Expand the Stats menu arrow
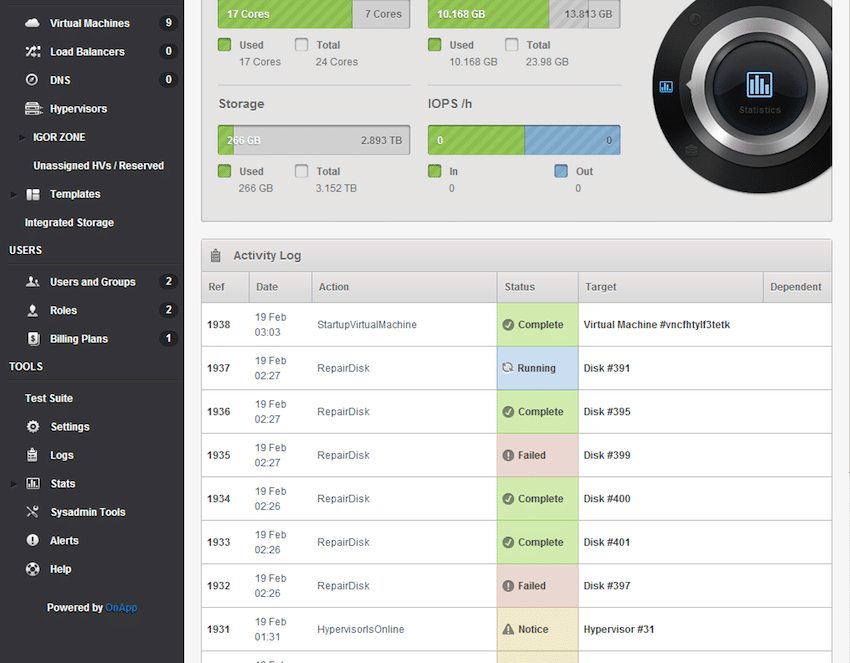 click(14, 484)
